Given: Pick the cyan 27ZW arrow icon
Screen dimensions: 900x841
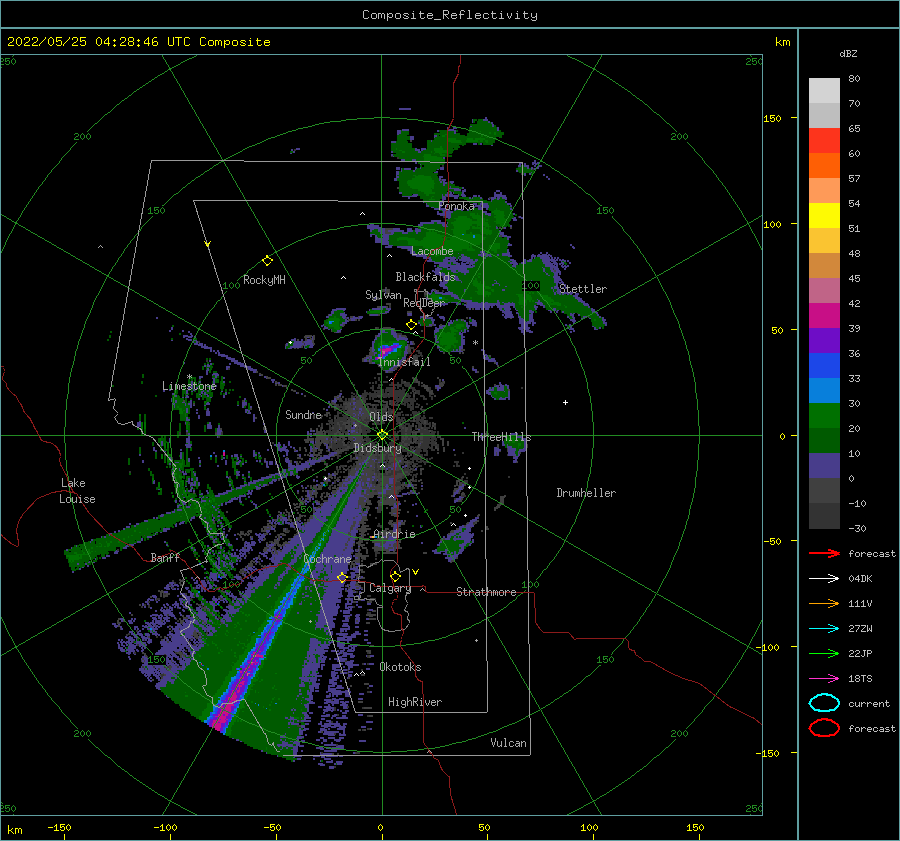Looking at the screenshot, I should point(824,629).
